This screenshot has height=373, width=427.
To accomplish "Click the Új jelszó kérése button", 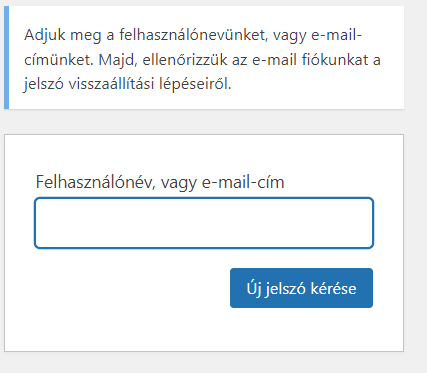I will click(x=301, y=288).
